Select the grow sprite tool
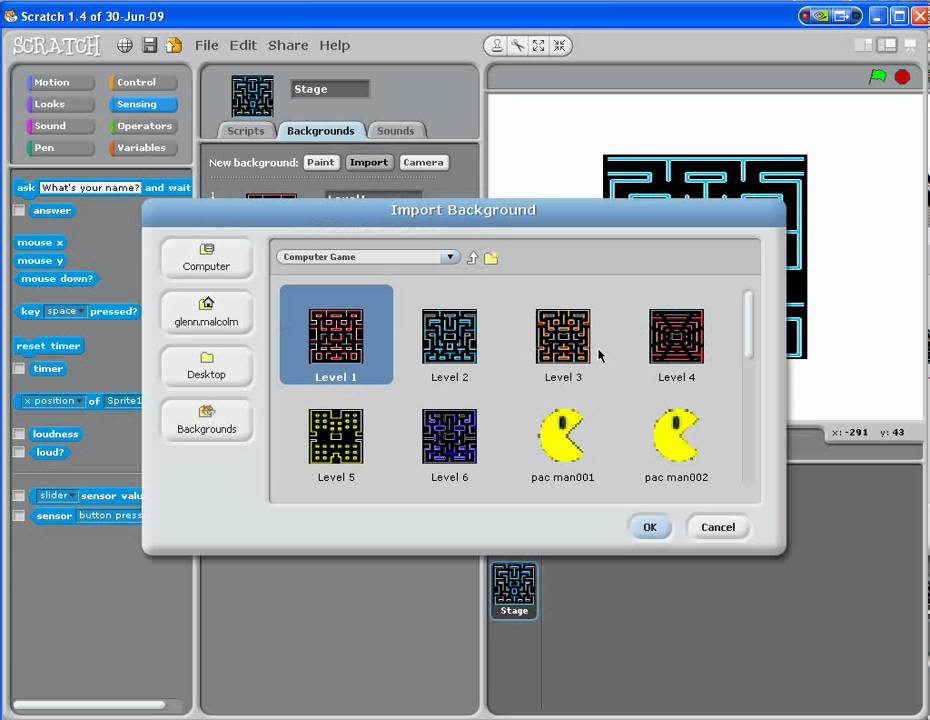 coord(539,46)
